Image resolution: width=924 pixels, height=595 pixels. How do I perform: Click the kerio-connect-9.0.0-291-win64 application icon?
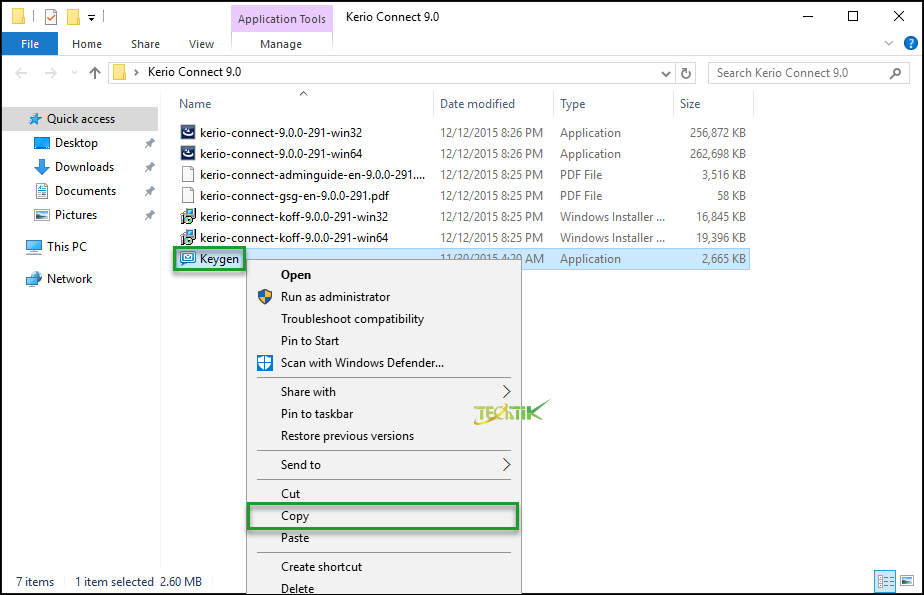click(x=187, y=154)
